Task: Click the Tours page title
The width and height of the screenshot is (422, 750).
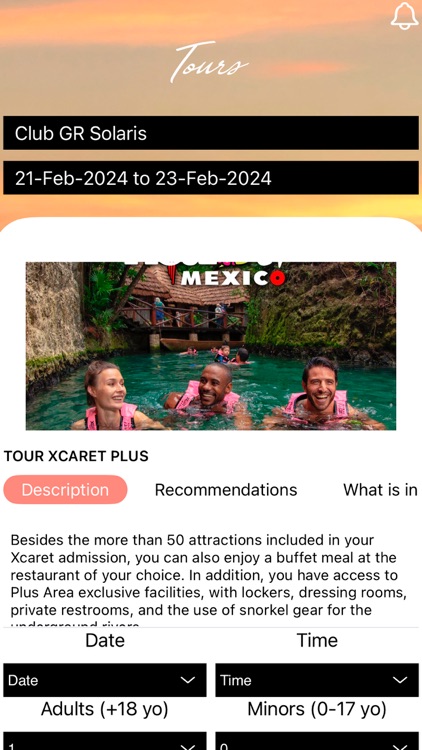Action: 210,63
